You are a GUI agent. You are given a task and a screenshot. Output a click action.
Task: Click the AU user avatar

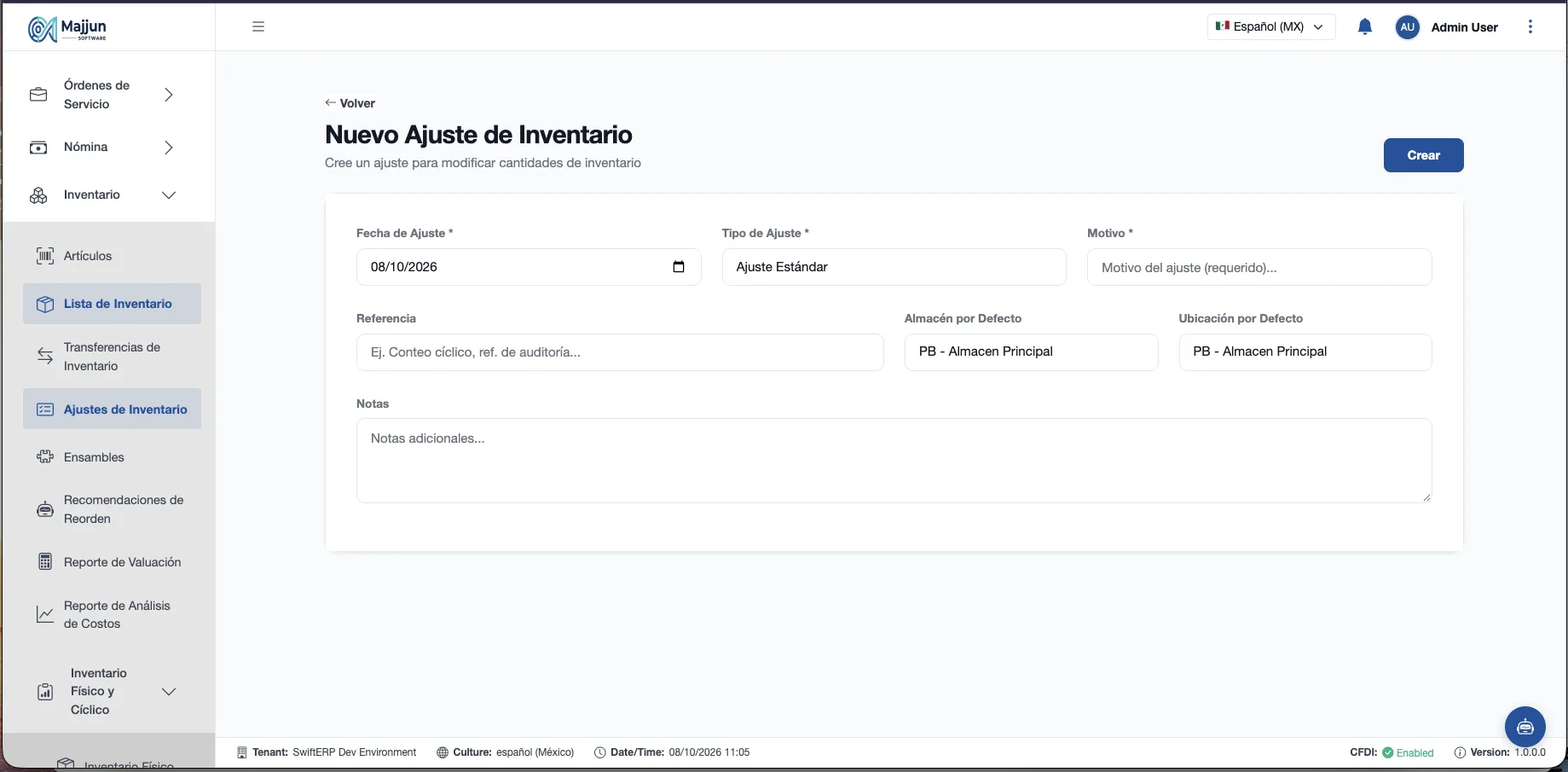coord(1407,26)
